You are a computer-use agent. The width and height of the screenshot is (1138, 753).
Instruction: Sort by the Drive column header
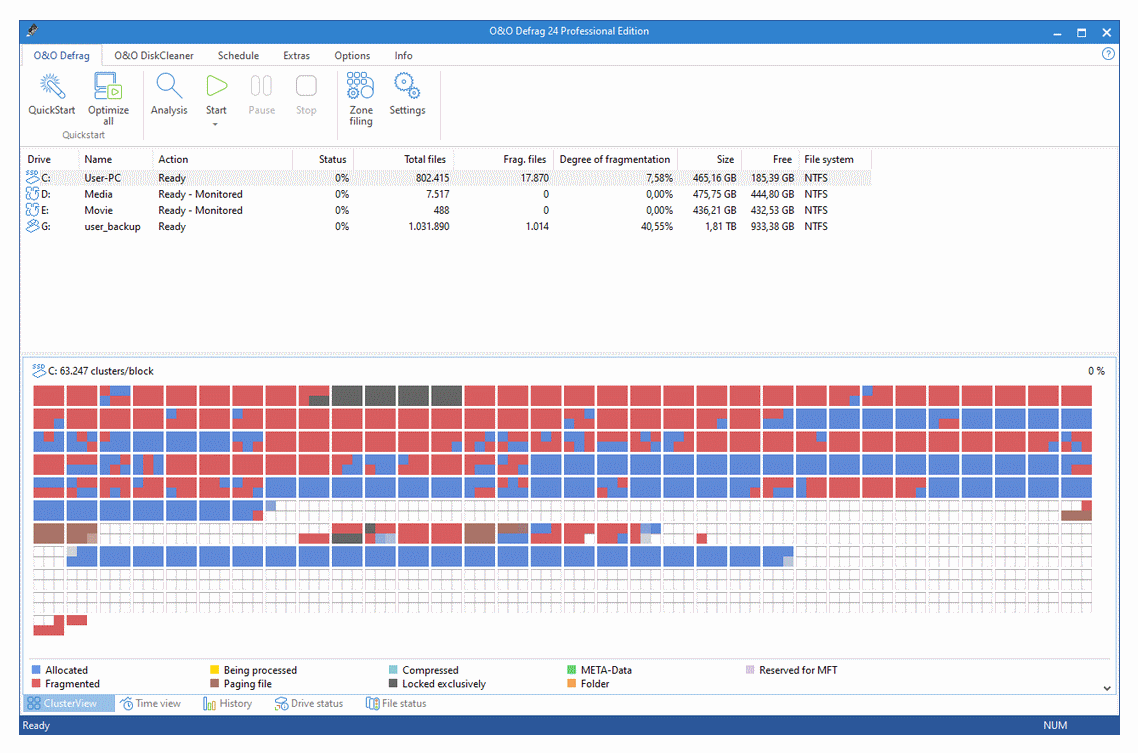50,159
